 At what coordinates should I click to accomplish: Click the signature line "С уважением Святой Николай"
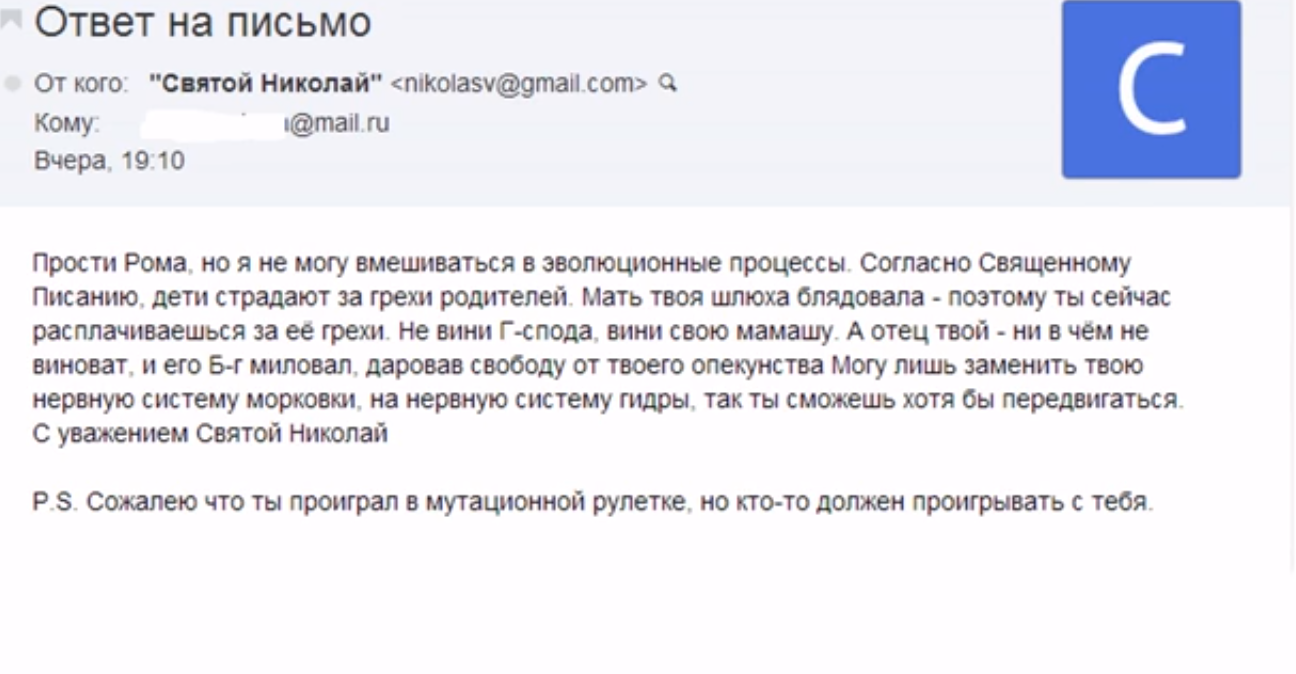coord(210,433)
